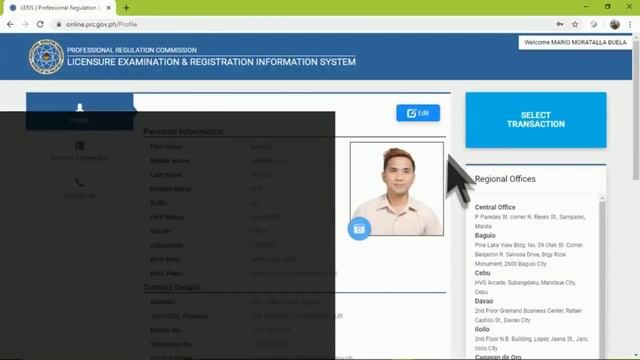Select the Profile sidebar tab
This screenshot has height=360, width=640.
[x=80, y=111]
